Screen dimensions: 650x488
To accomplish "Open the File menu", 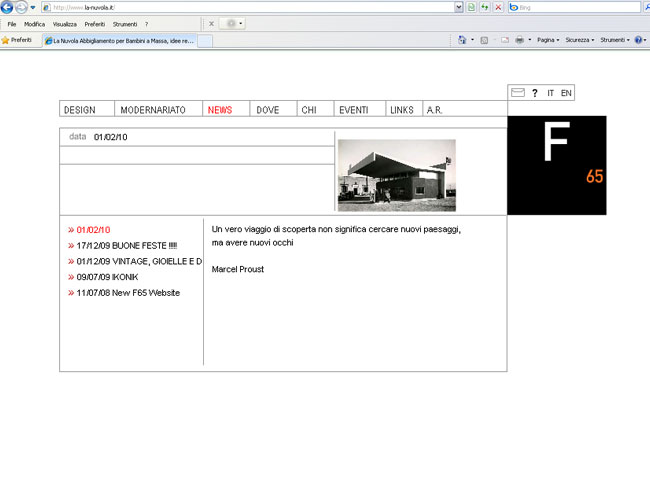I will coord(12,24).
